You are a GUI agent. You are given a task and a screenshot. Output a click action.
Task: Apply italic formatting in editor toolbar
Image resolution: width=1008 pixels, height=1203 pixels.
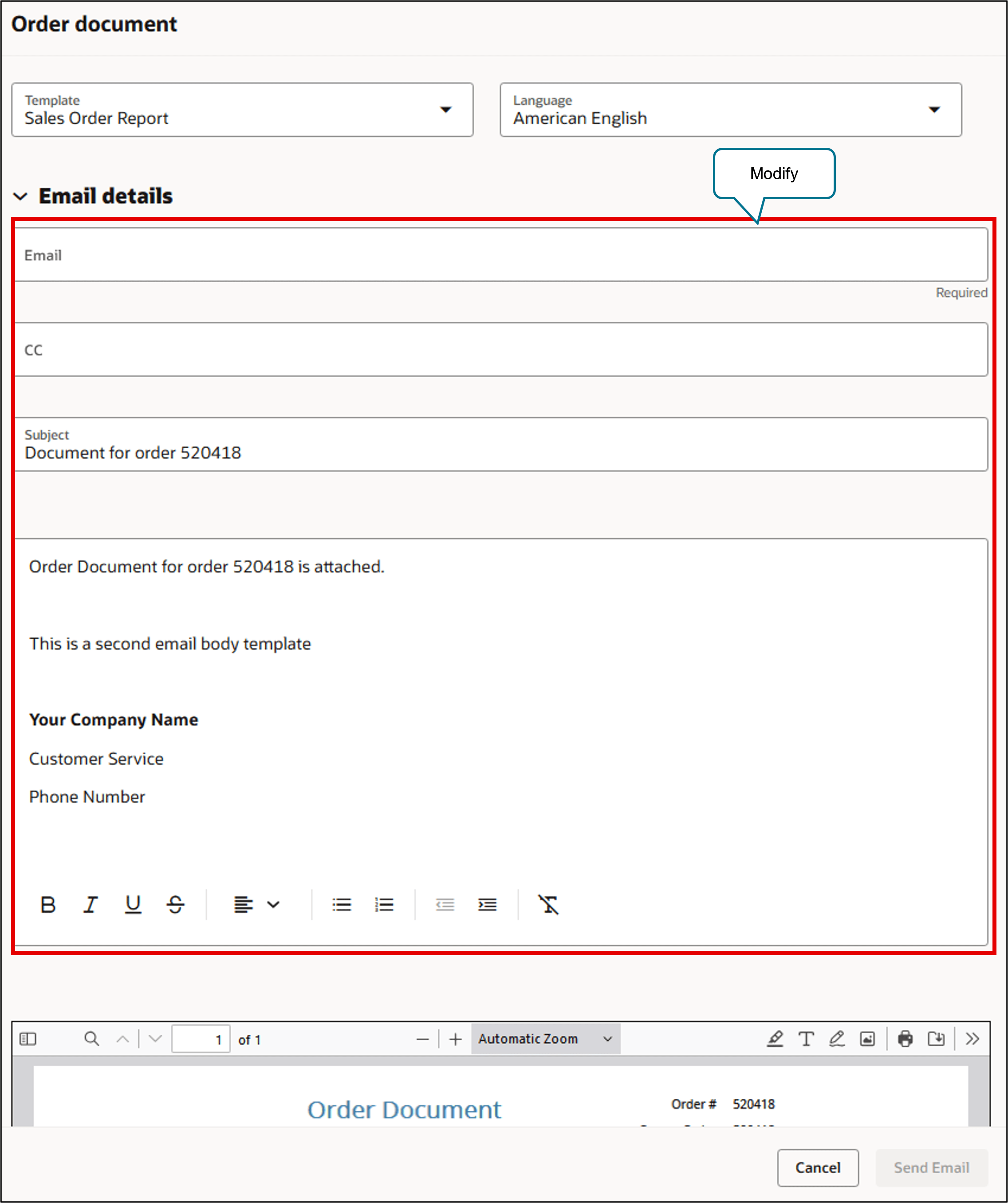91,904
